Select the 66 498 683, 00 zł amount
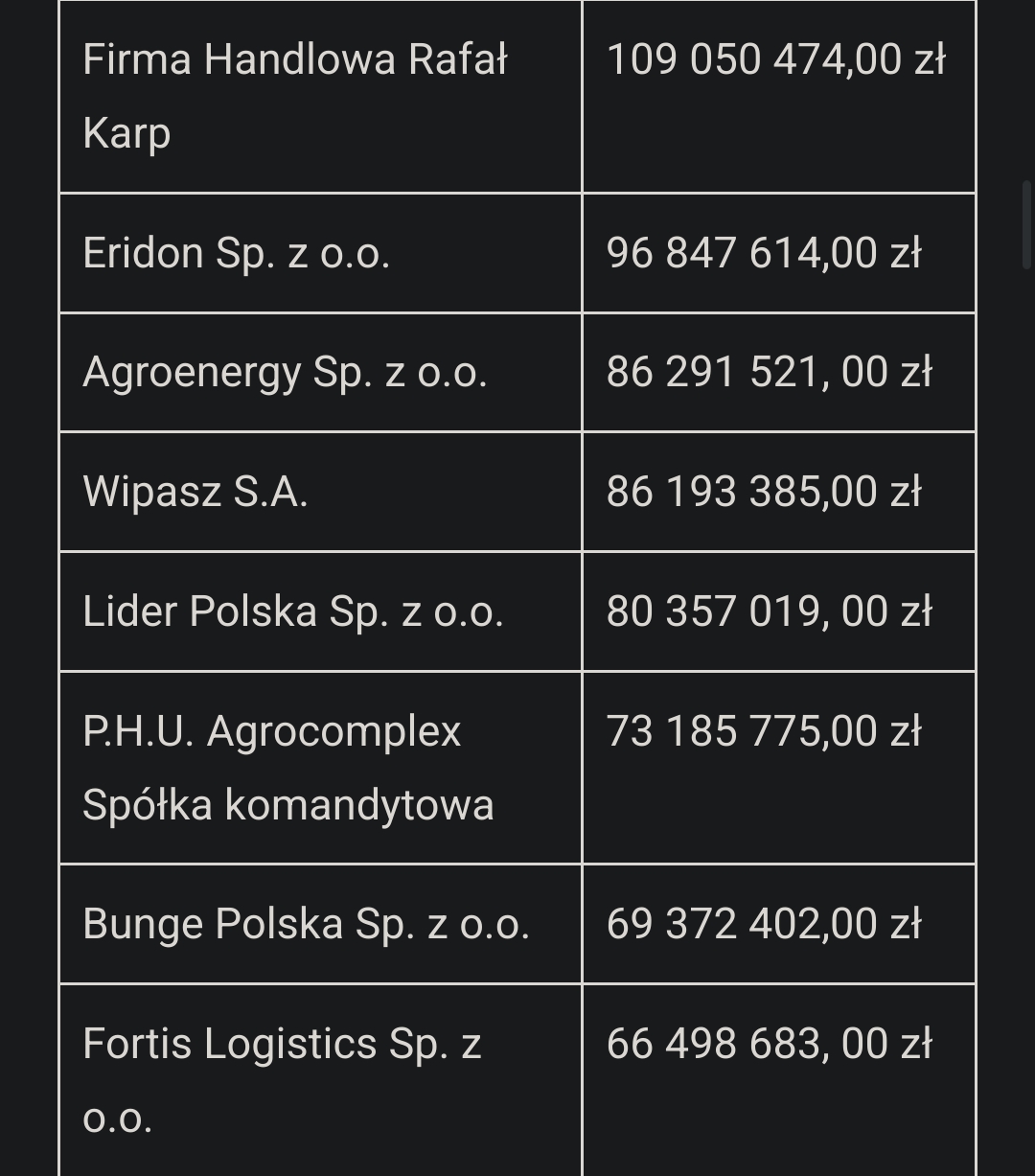The width and height of the screenshot is (1035, 1176). click(x=769, y=1044)
